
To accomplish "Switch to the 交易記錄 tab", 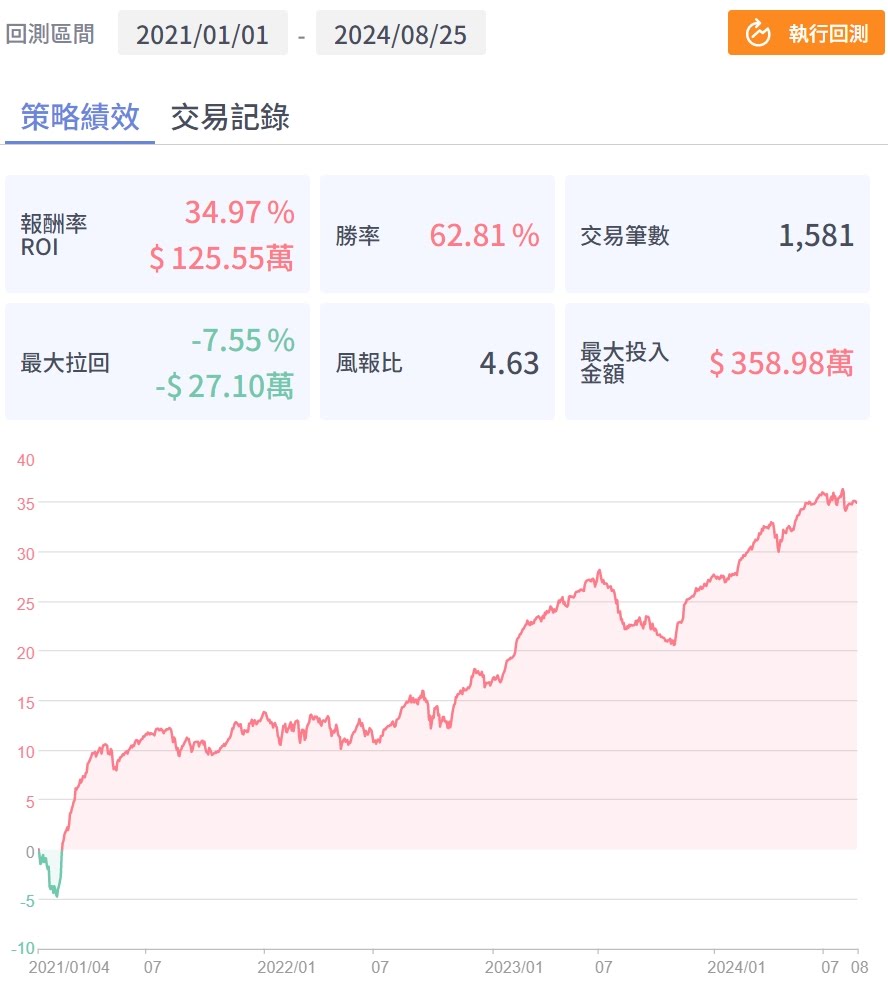I will [x=230, y=117].
